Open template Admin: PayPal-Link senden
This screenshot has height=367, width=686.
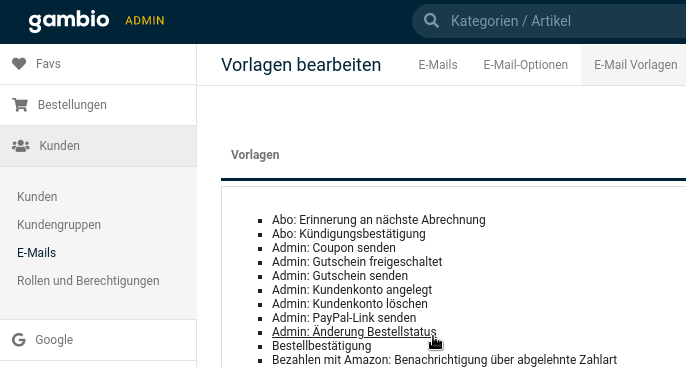pyautogui.click(x=344, y=318)
